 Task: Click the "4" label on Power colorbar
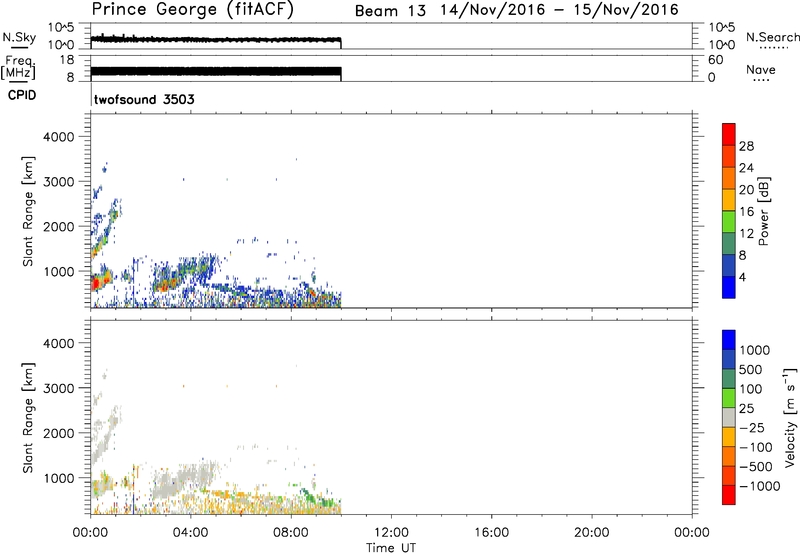click(742, 277)
